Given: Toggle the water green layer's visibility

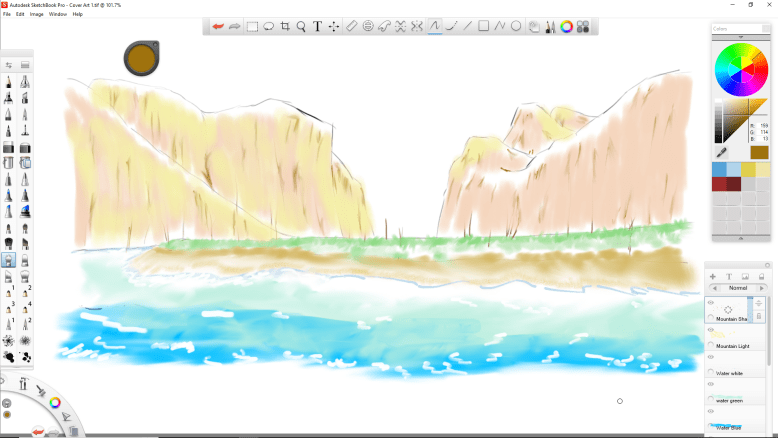Looking at the screenshot, I should (711, 384).
